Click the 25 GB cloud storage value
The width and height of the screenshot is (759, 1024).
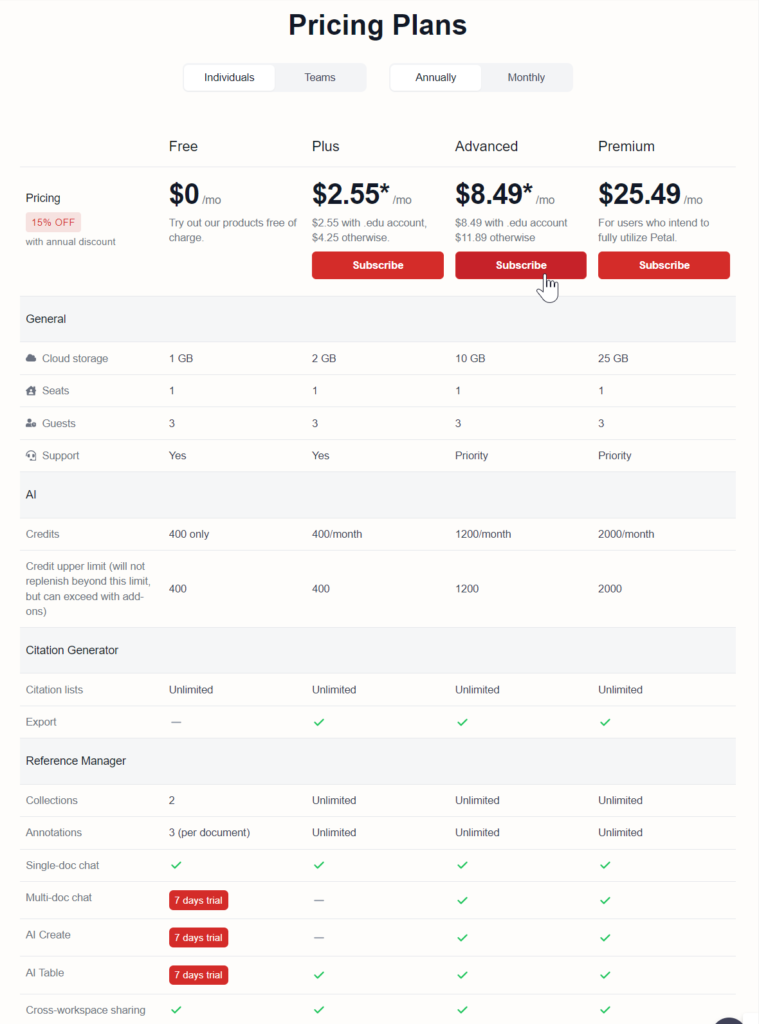[x=613, y=359]
